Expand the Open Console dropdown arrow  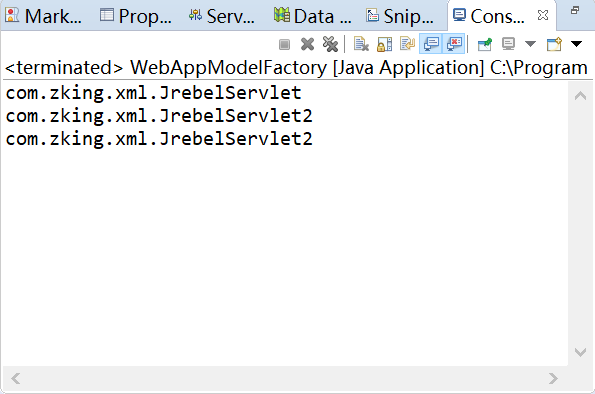576,44
